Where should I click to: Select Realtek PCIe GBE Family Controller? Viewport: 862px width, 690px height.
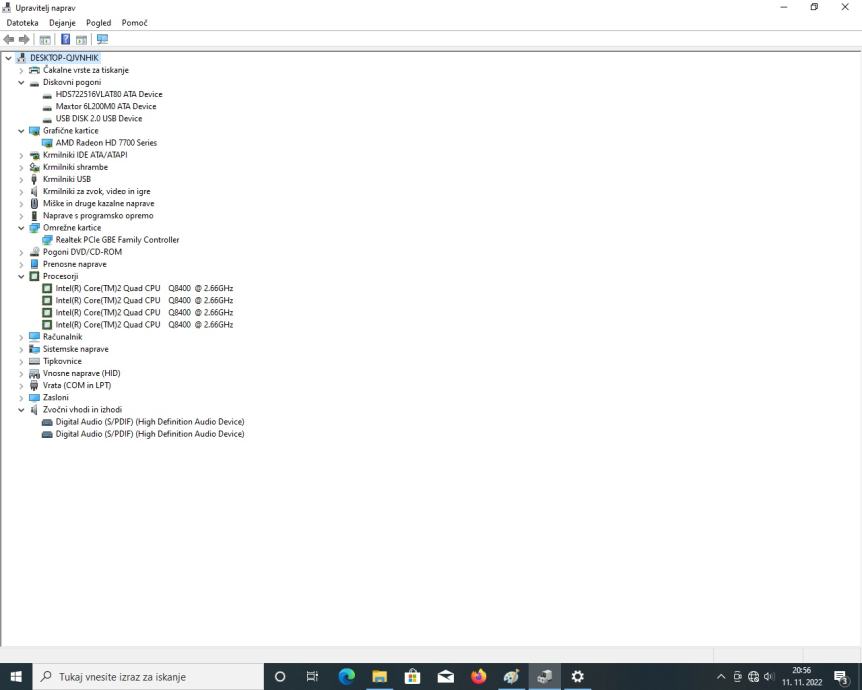point(117,240)
